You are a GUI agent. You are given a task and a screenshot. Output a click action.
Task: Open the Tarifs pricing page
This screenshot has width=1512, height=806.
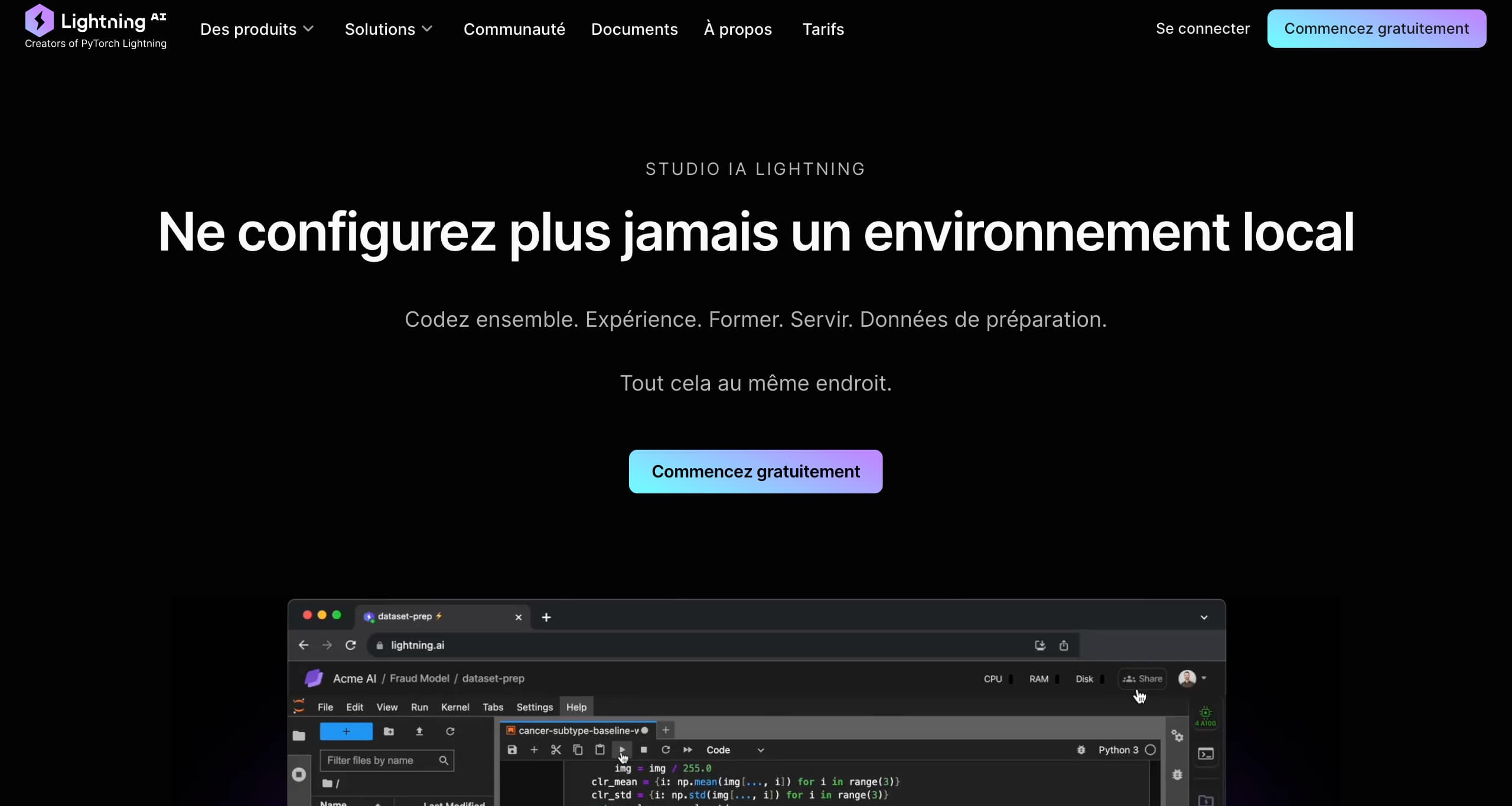823,29
